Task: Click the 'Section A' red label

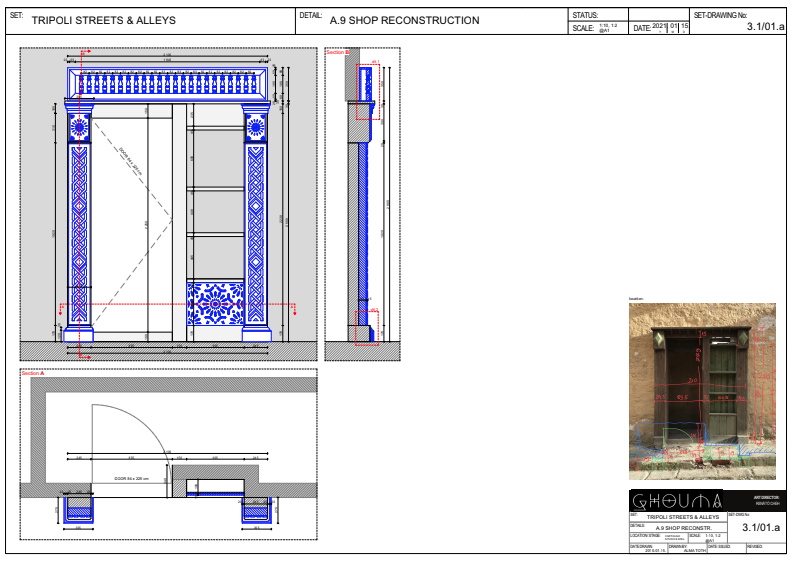Action: (x=33, y=373)
